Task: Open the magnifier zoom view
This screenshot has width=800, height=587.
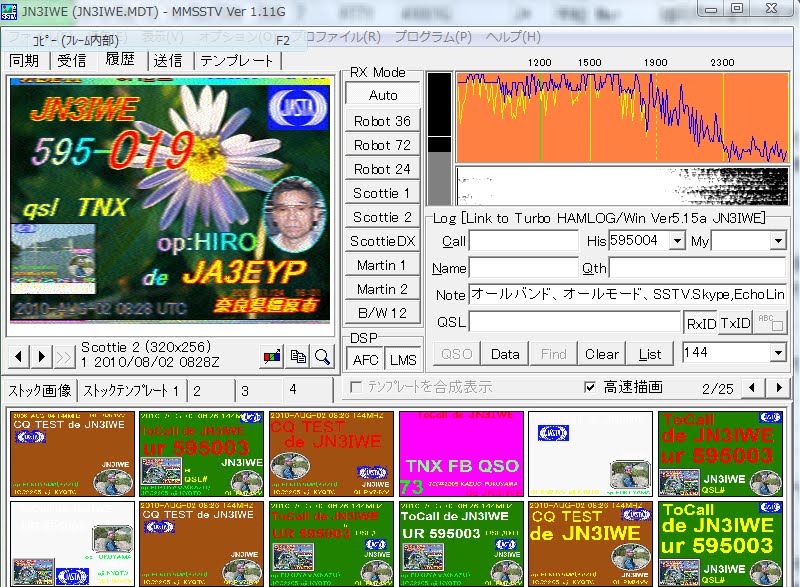Action: [322, 356]
